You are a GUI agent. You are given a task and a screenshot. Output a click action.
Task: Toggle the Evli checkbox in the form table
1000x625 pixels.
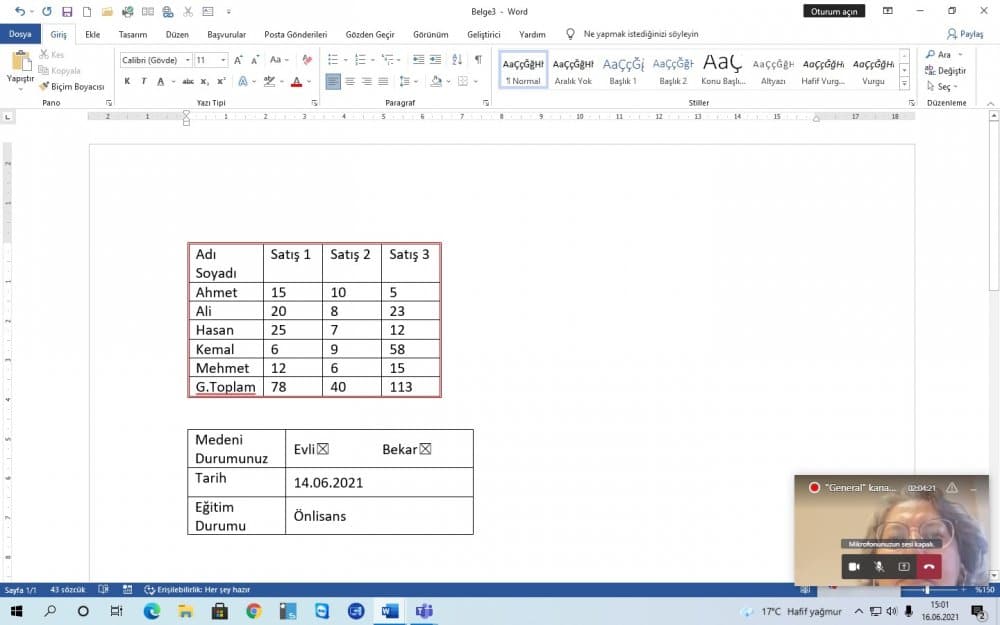click(323, 449)
